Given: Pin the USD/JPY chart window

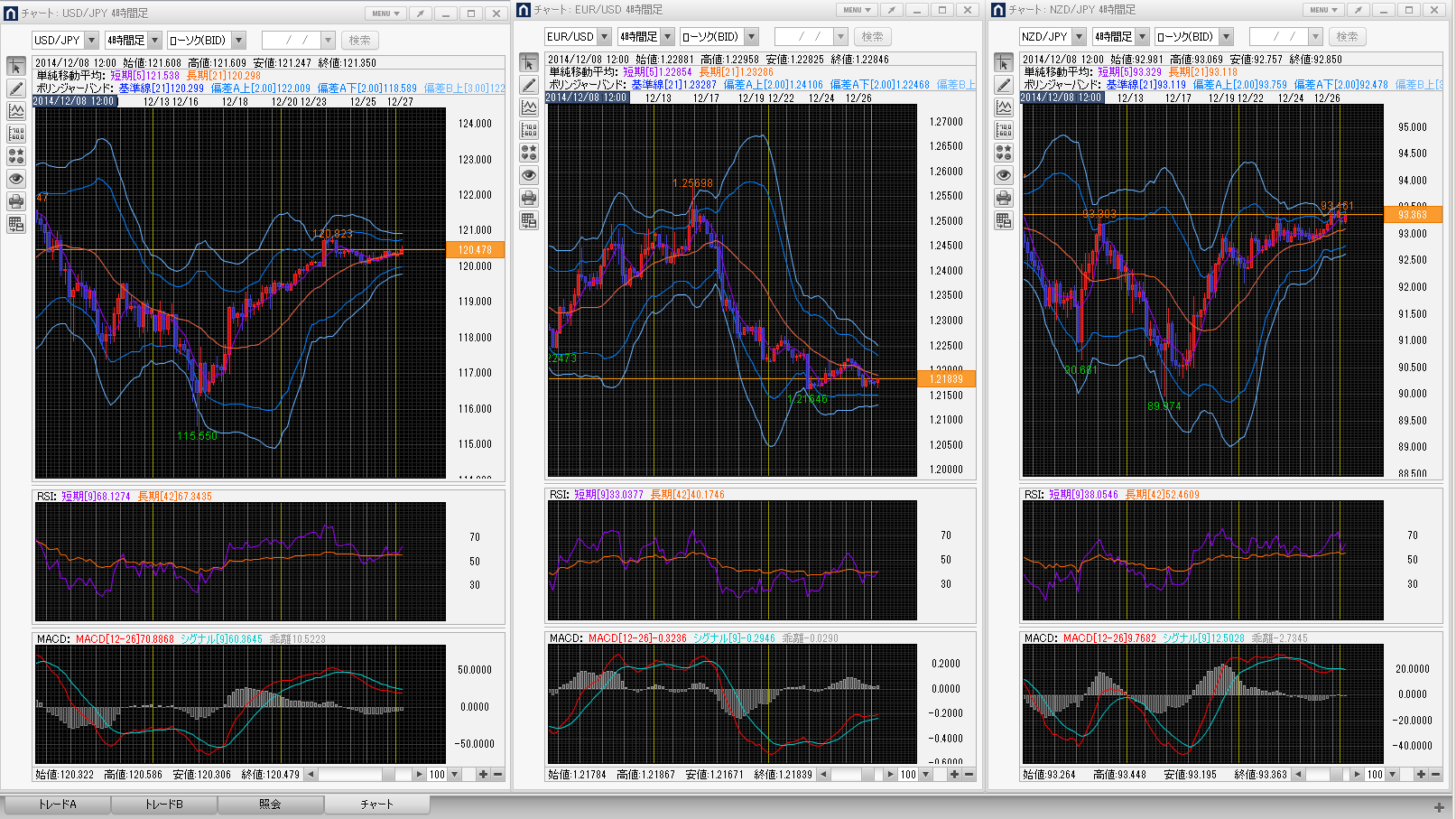Looking at the screenshot, I should (x=421, y=14).
